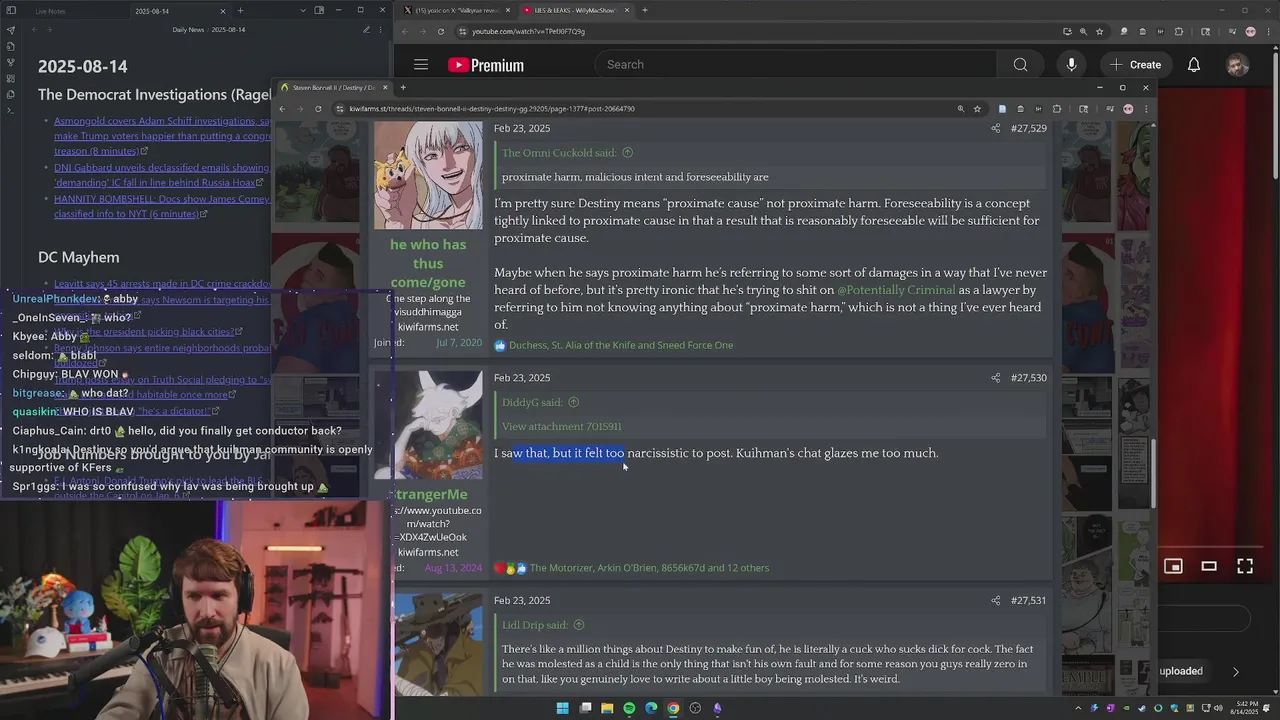The image size is (1280, 720).
Task: Expand The Omni Cuckold quoted post
Action: pyautogui.click(x=627, y=153)
